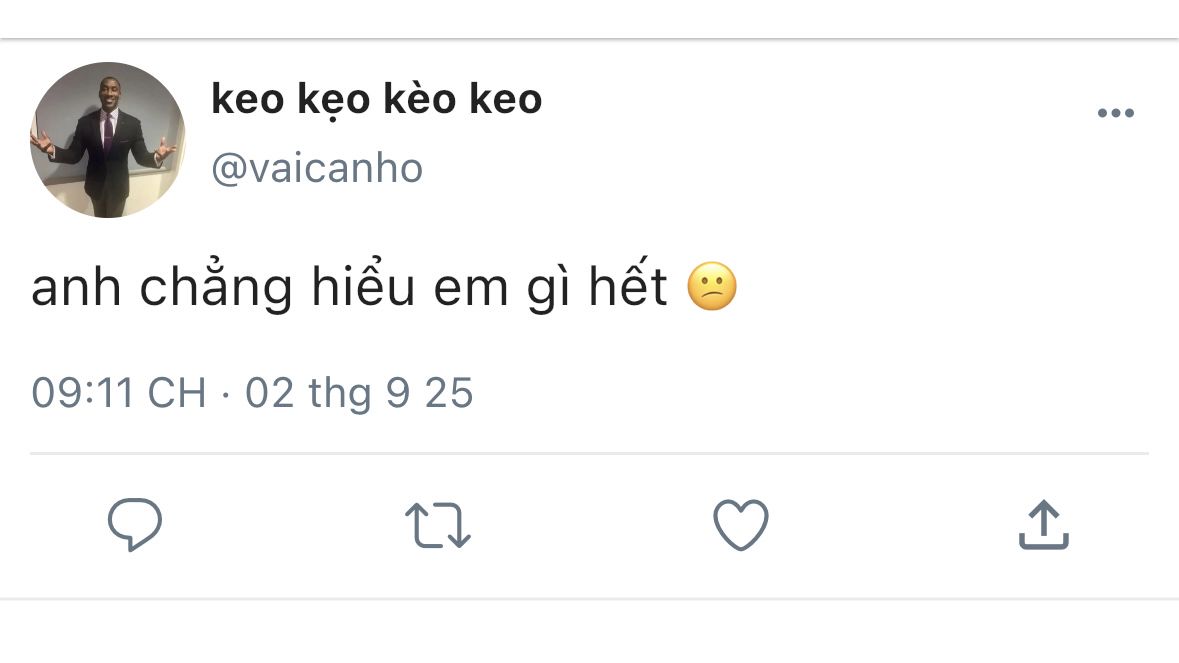Click the confused face emoji in tweet
The image size is (1179, 663).
712,289
